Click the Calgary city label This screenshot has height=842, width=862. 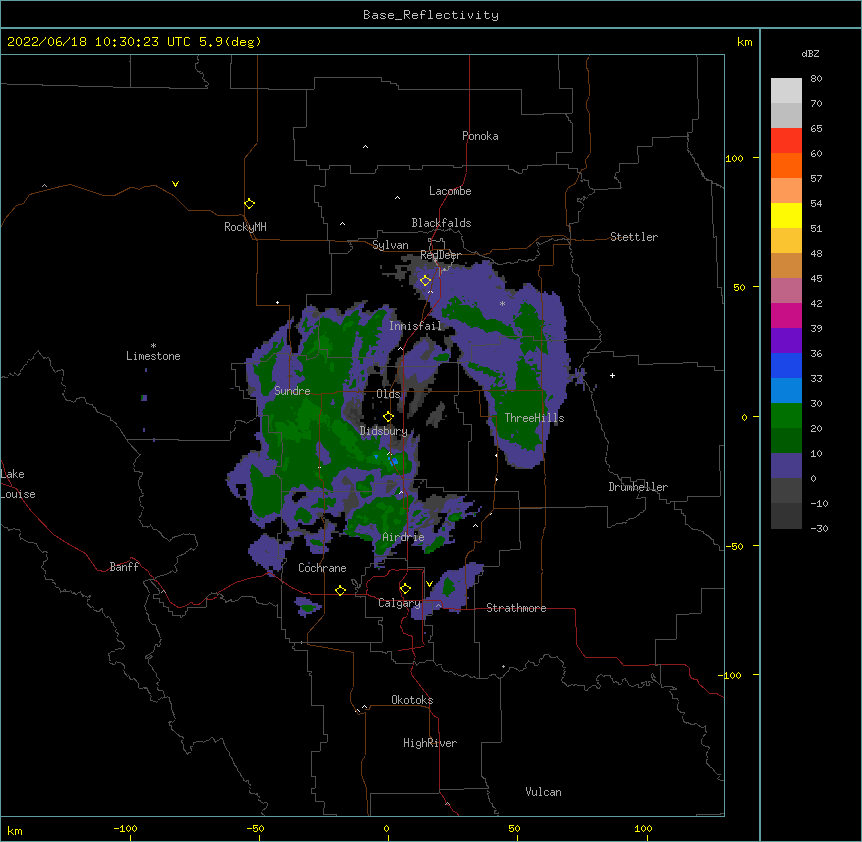(400, 603)
